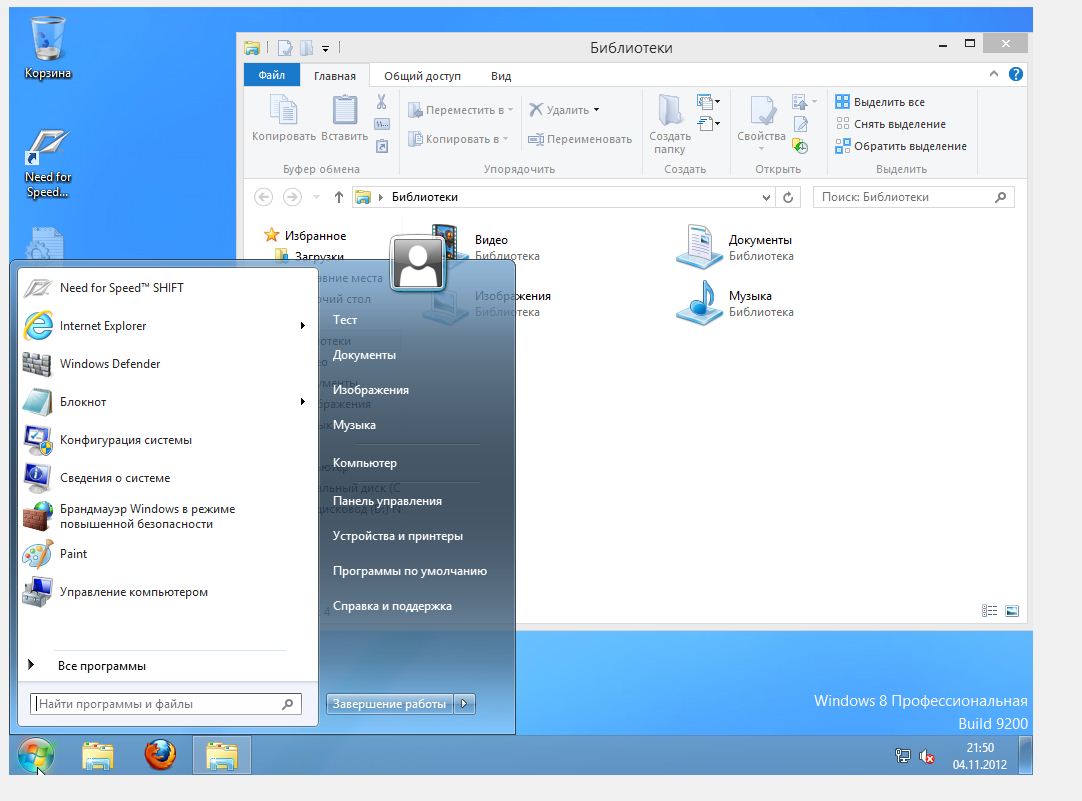
Task: Click Создать папку in ribbon
Action: pyautogui.click(x=670, y=124)
